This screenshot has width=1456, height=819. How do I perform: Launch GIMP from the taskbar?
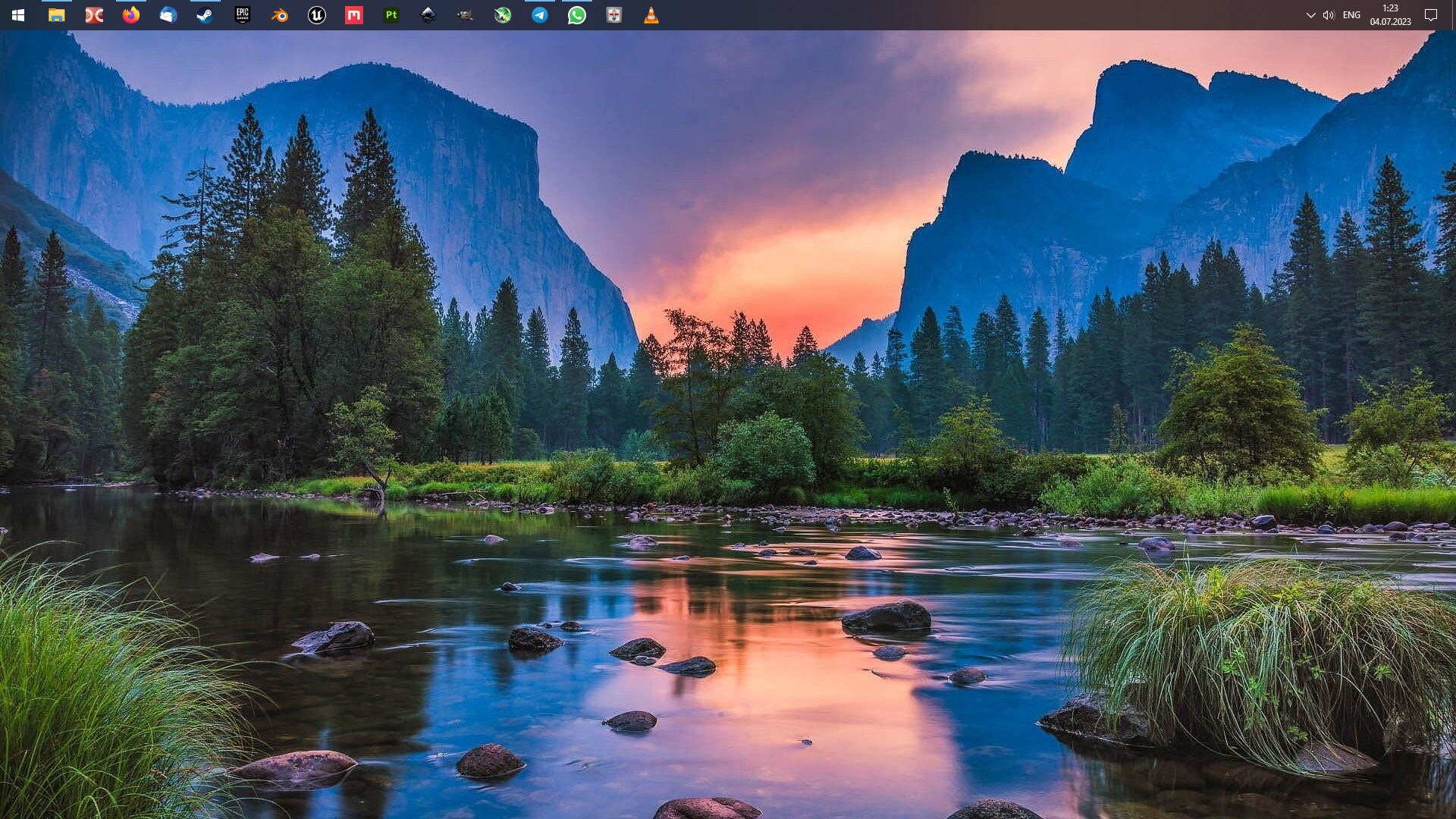(x=466, y=15)
